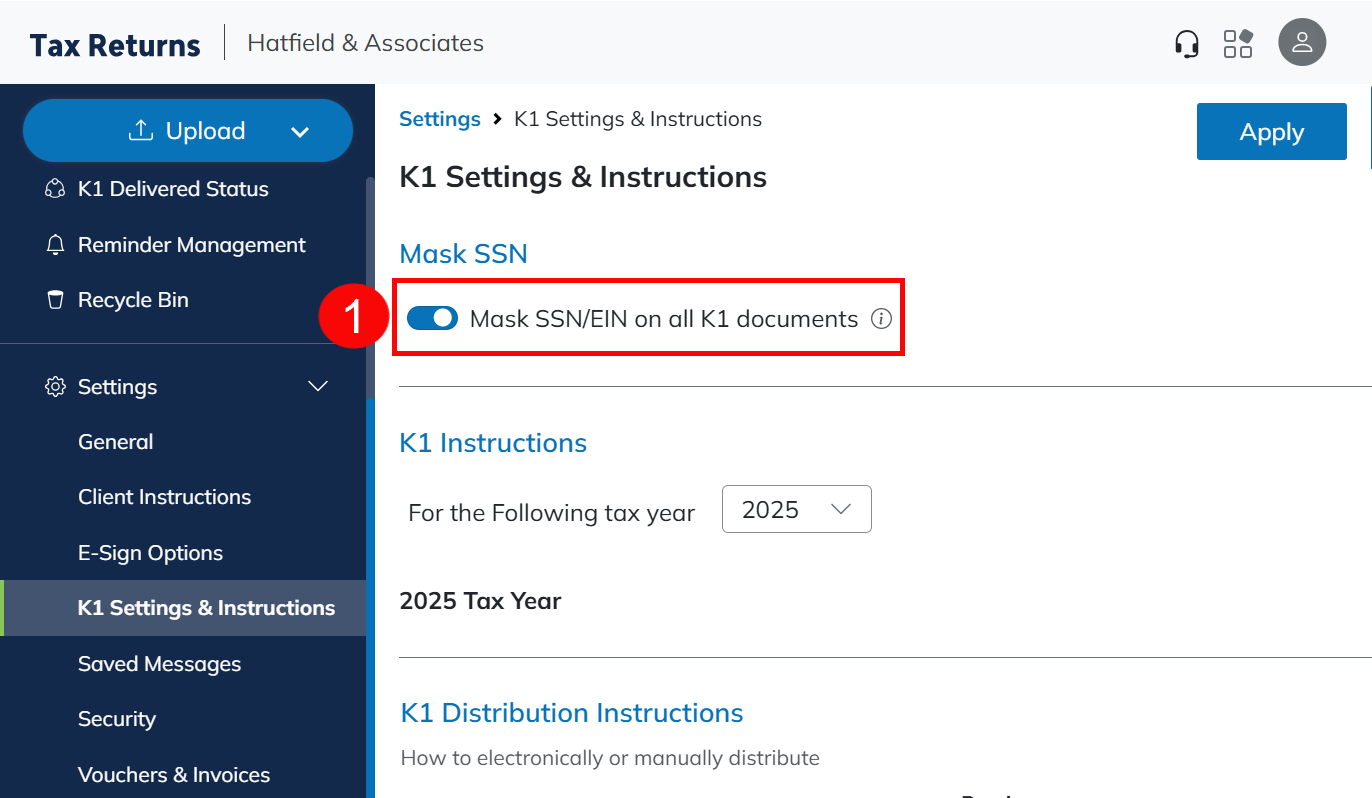The height and width of the screenshot is (798, 1372).
Task: Click the headset support icon
Action: (1186, 44)
